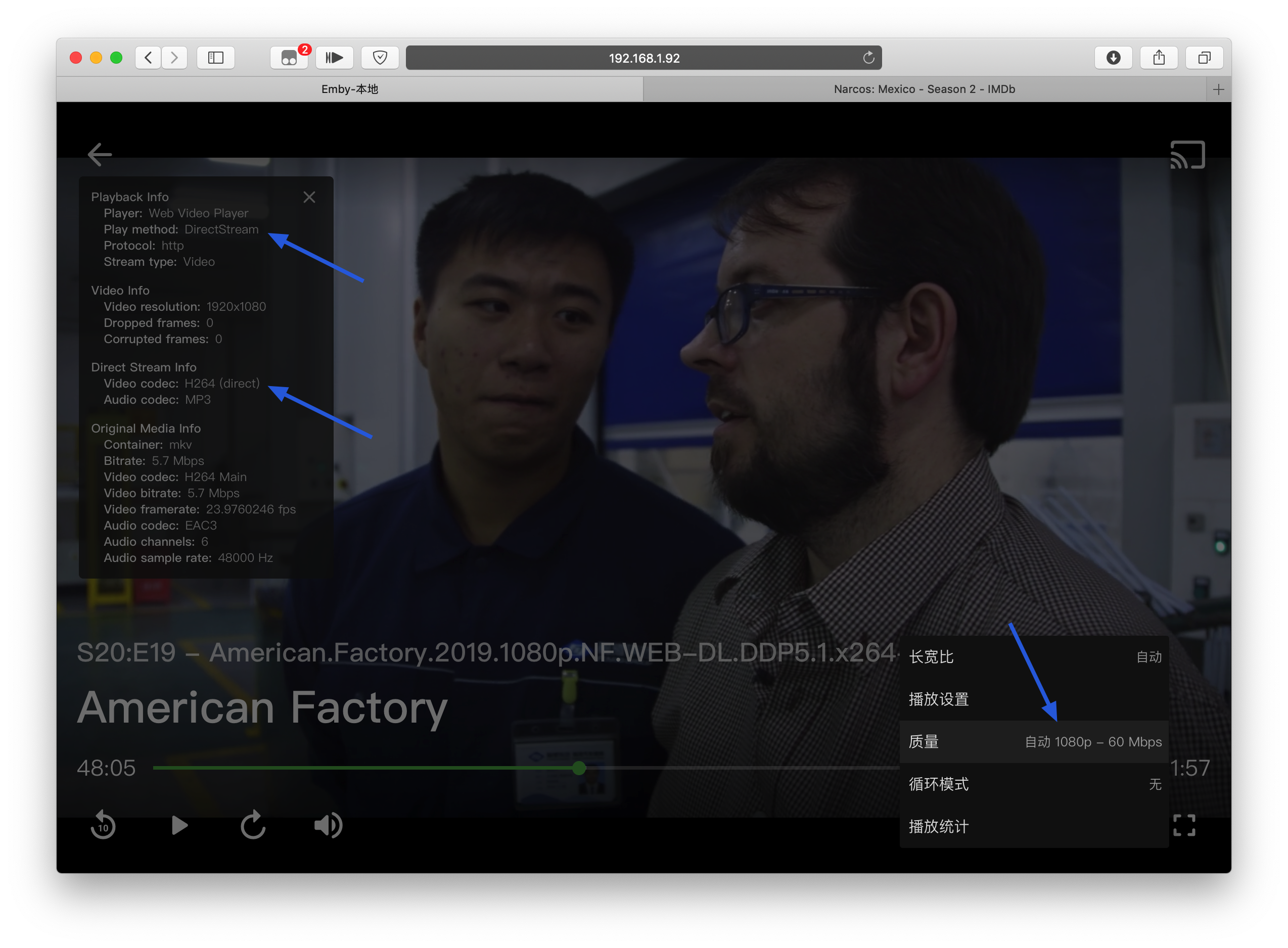Click the Stream type Video line
This screenshot has height=948, width=1288.
coord(159,262)
